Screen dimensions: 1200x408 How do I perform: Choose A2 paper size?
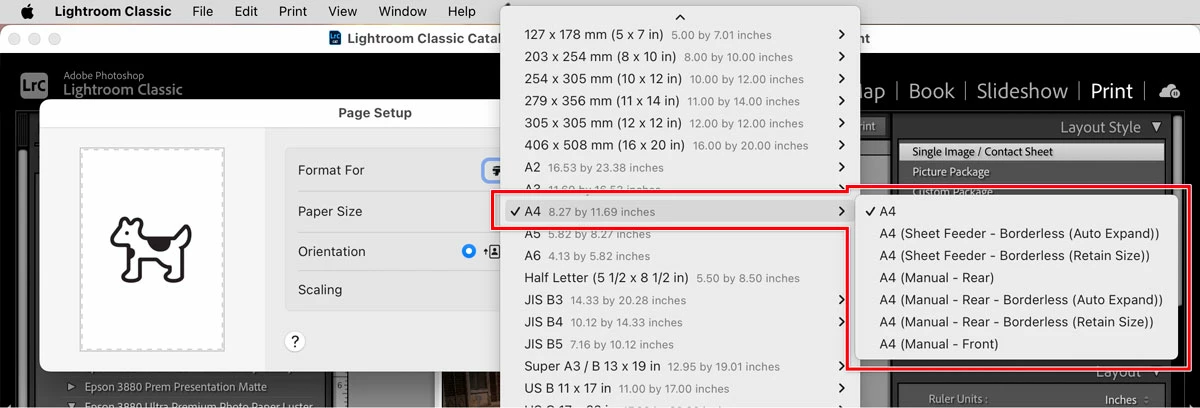[x=681, y=167]
